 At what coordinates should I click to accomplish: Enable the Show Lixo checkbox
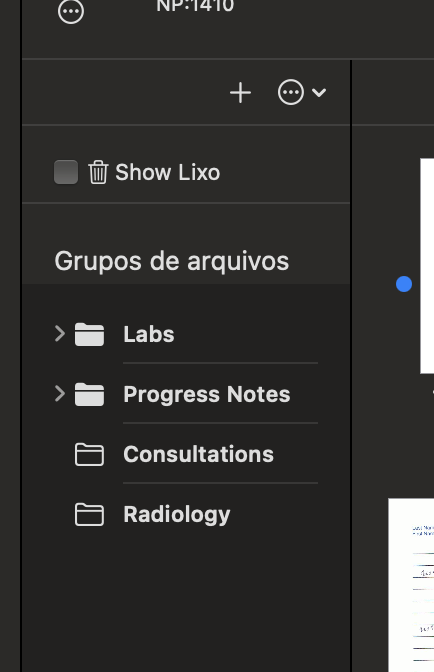66,172
